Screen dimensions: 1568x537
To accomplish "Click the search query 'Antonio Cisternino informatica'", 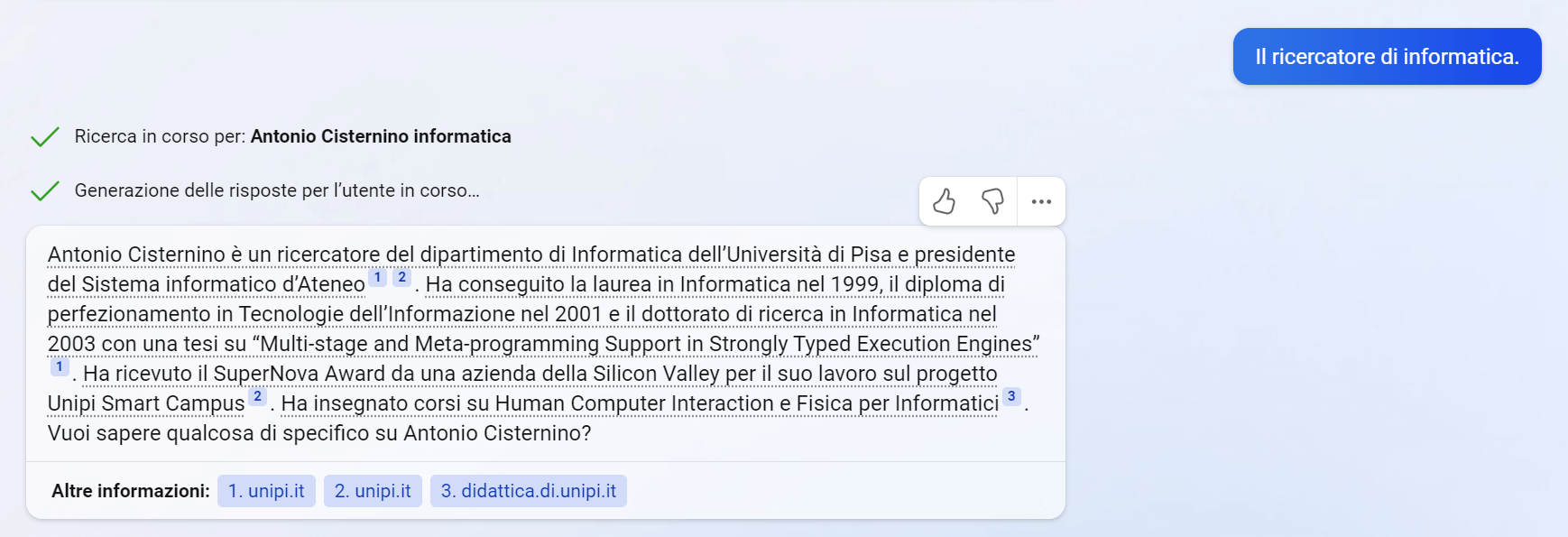I will tap(381, 136).
